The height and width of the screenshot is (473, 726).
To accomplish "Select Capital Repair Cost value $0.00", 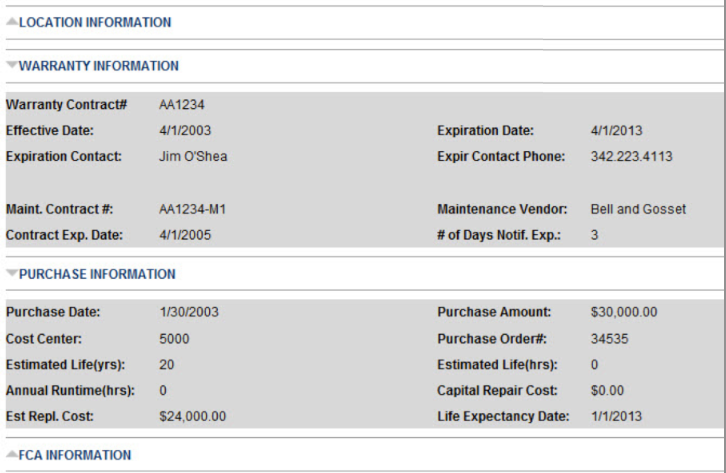I will click(607, 390).
